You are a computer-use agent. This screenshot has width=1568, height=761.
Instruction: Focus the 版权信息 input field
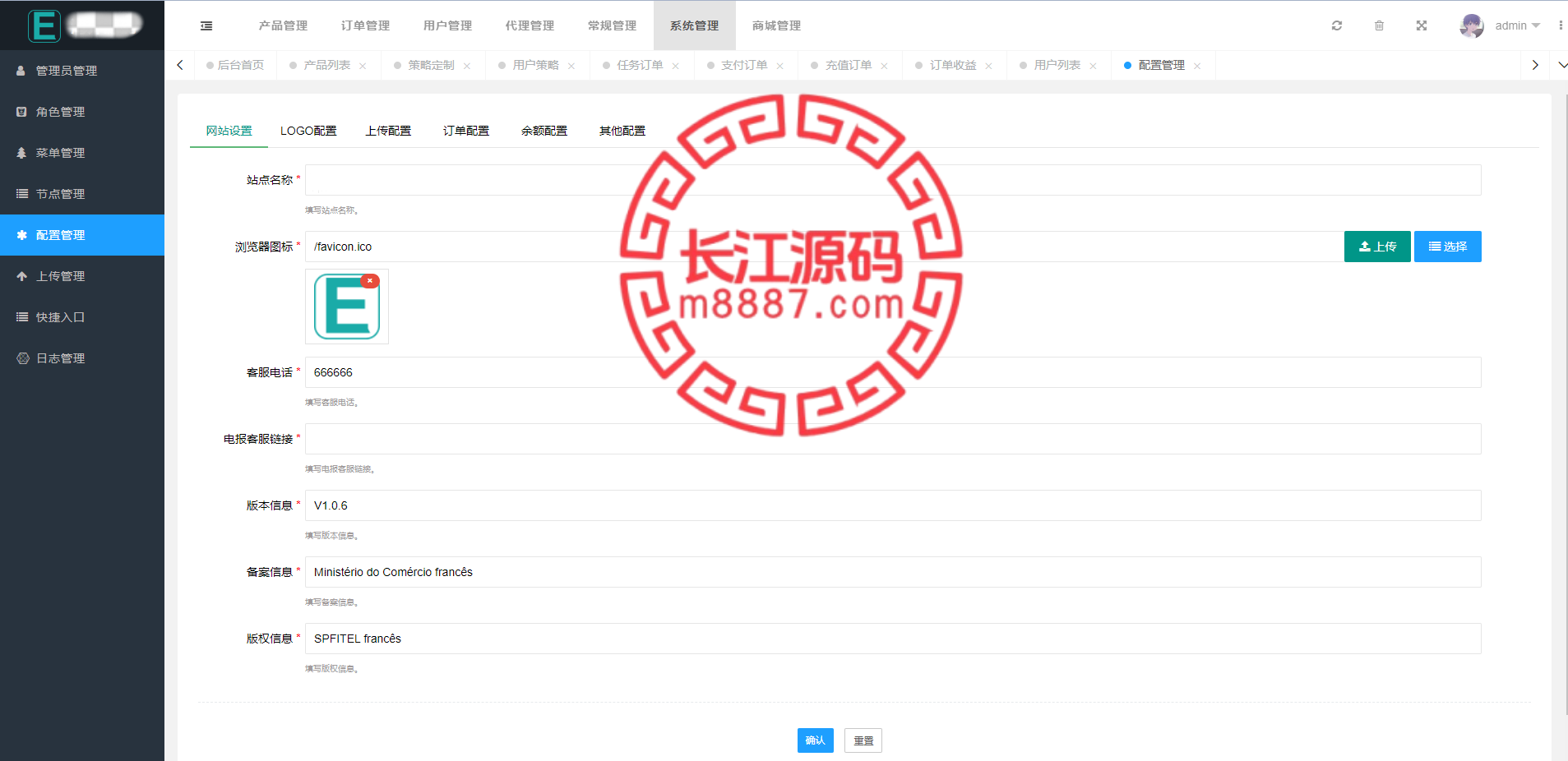pyautogui.click(x=893, y=639)
